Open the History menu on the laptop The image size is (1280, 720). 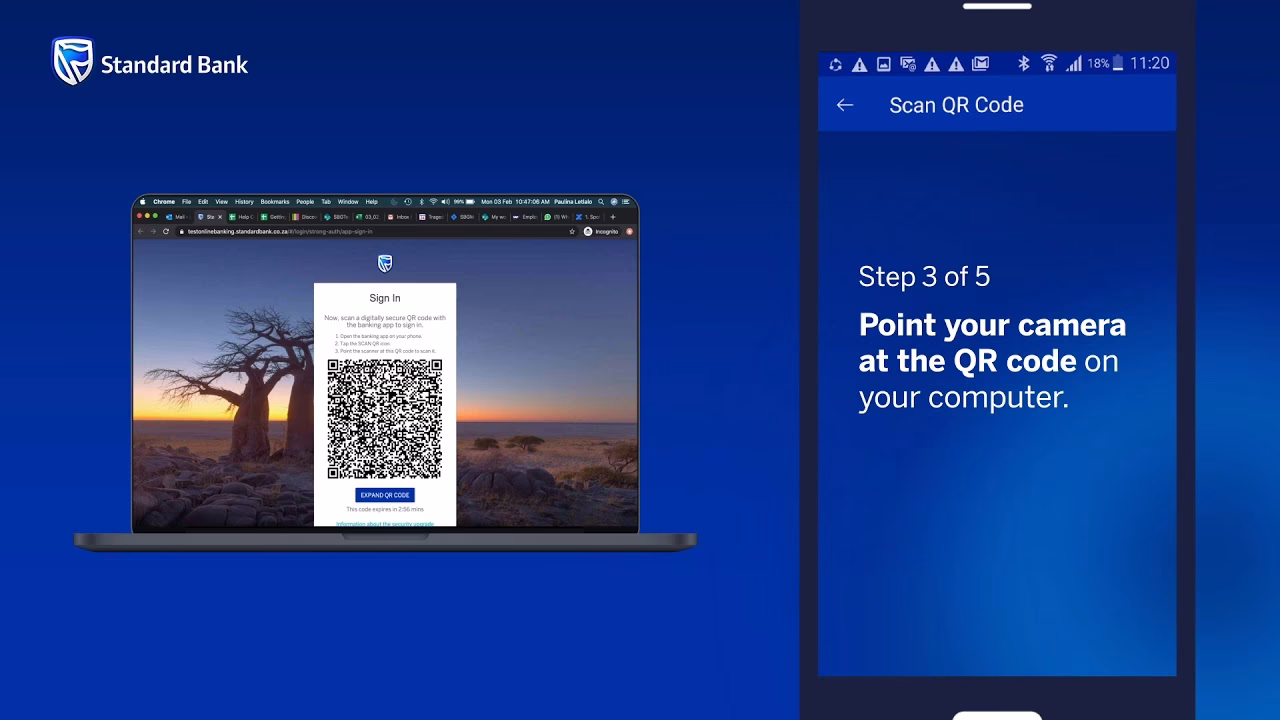click(244, 202)
